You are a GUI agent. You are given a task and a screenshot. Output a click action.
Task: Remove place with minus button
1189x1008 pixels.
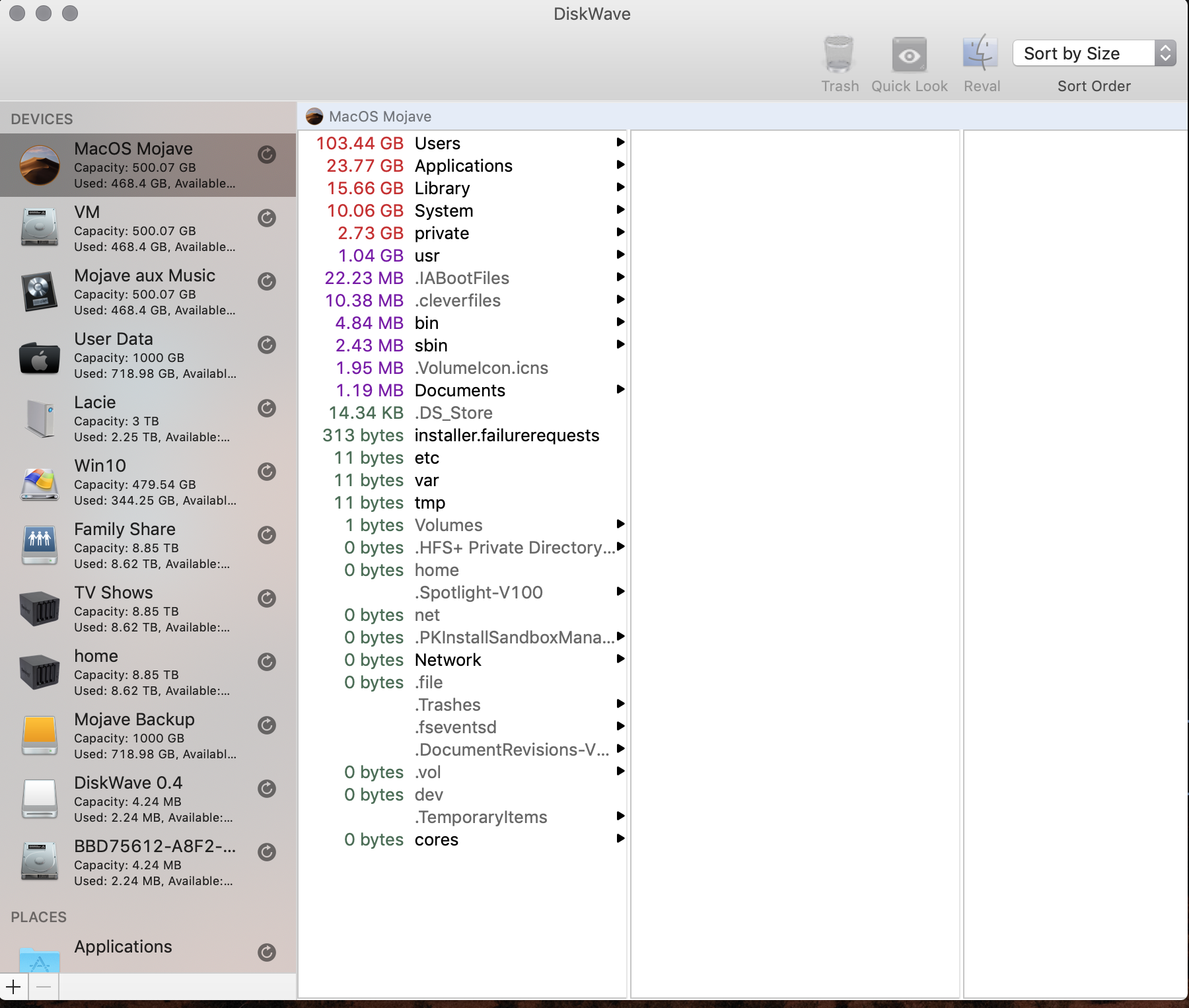[x=44, y=987]
